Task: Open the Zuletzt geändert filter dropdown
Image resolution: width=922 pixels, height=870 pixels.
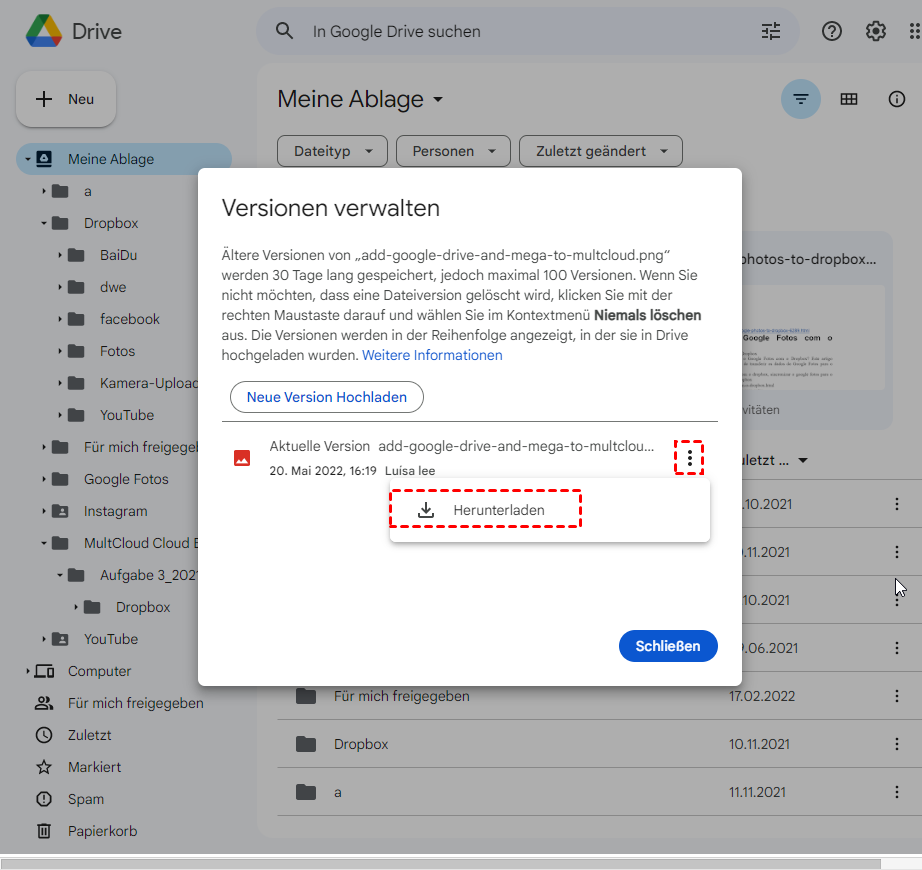Action: pos(601,151)
